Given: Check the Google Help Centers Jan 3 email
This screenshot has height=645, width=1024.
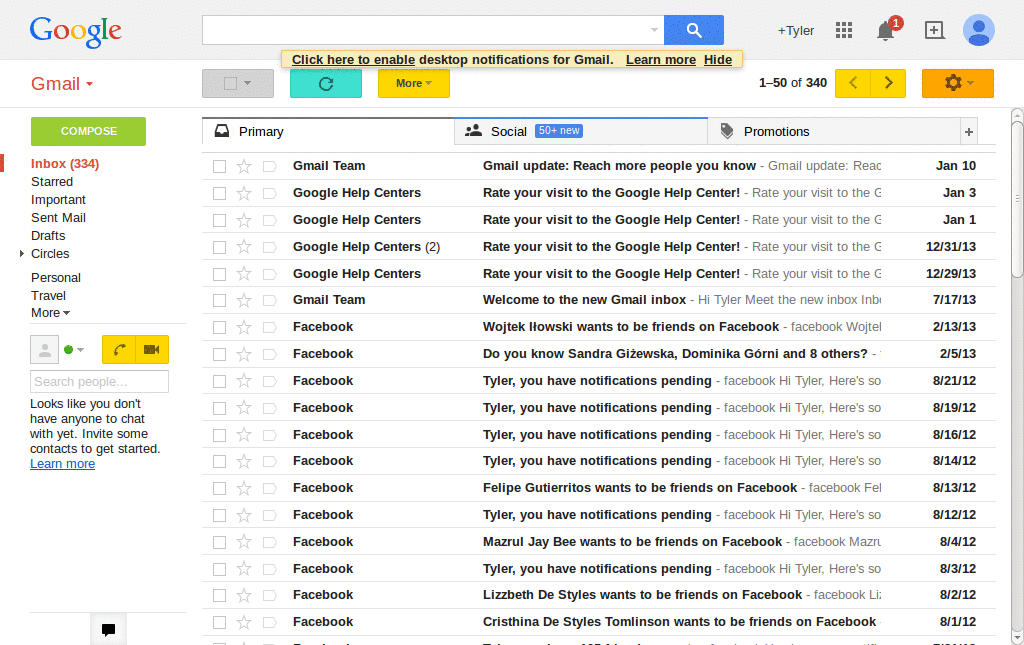Looking at the screenshot, I should (219, 193).
